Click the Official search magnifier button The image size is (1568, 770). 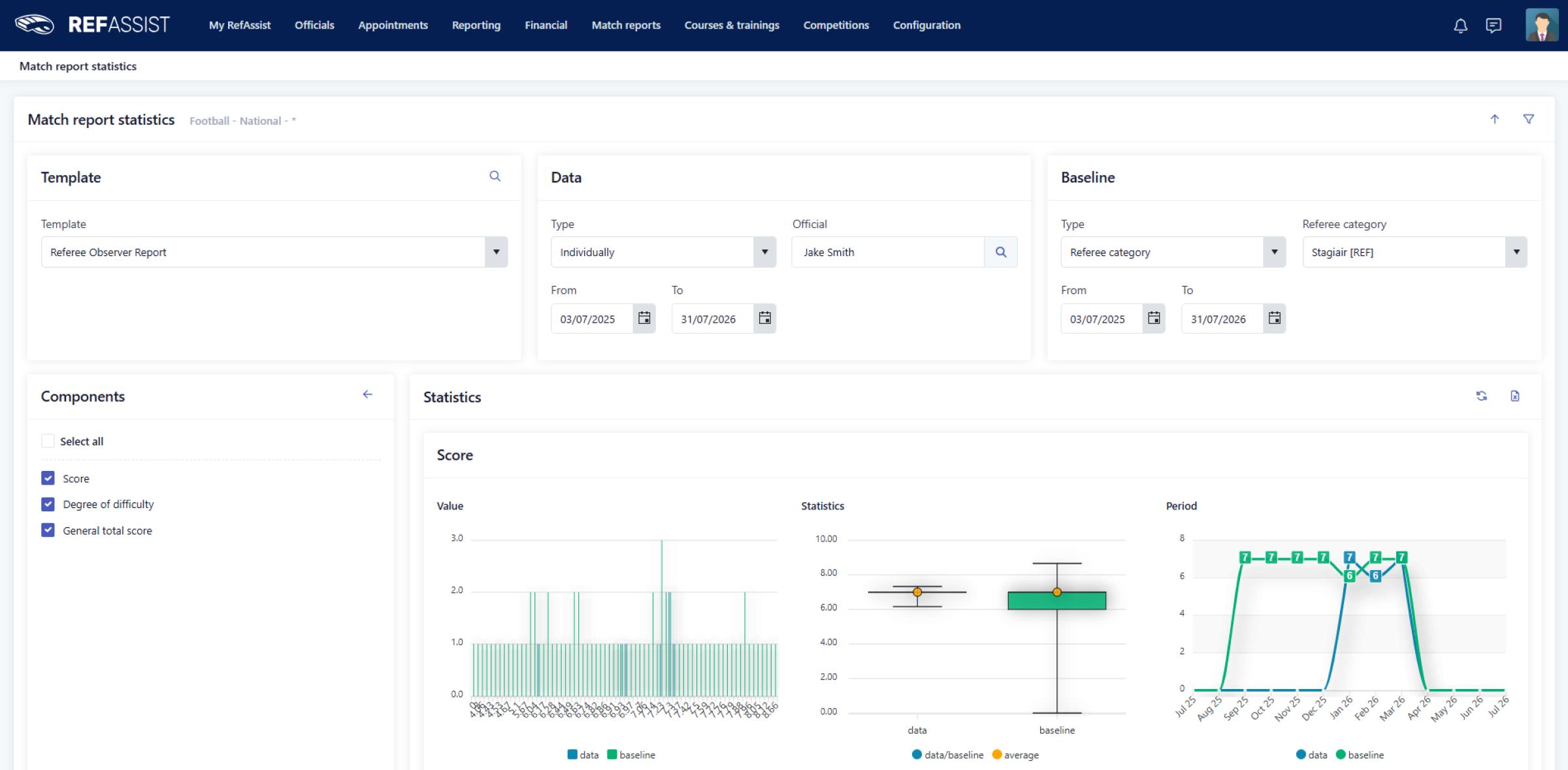tap(1000, 252)
